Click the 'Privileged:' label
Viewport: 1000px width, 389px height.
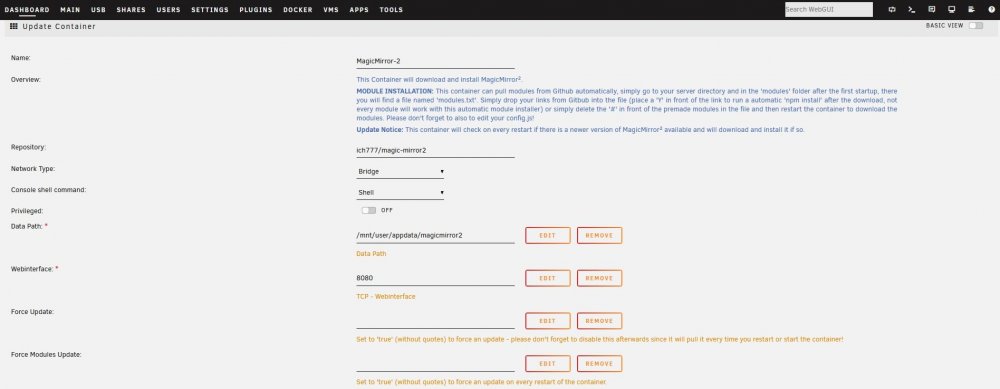27,210
